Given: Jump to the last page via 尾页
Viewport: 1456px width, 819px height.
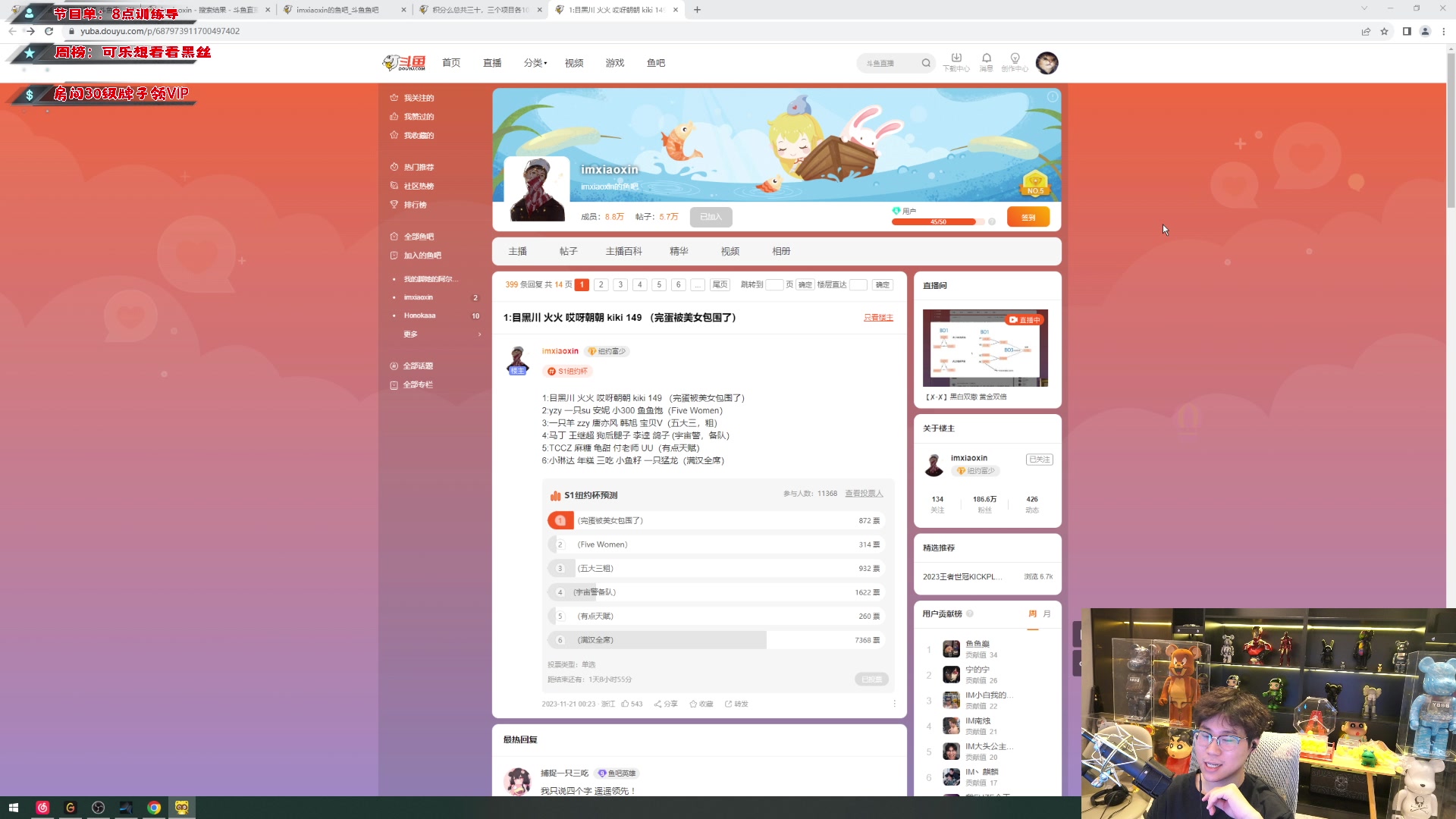Looking at the screenshot, I should [719, 284].
